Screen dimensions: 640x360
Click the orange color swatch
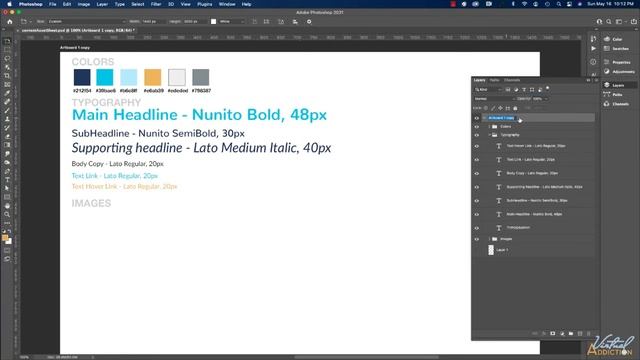153,78
